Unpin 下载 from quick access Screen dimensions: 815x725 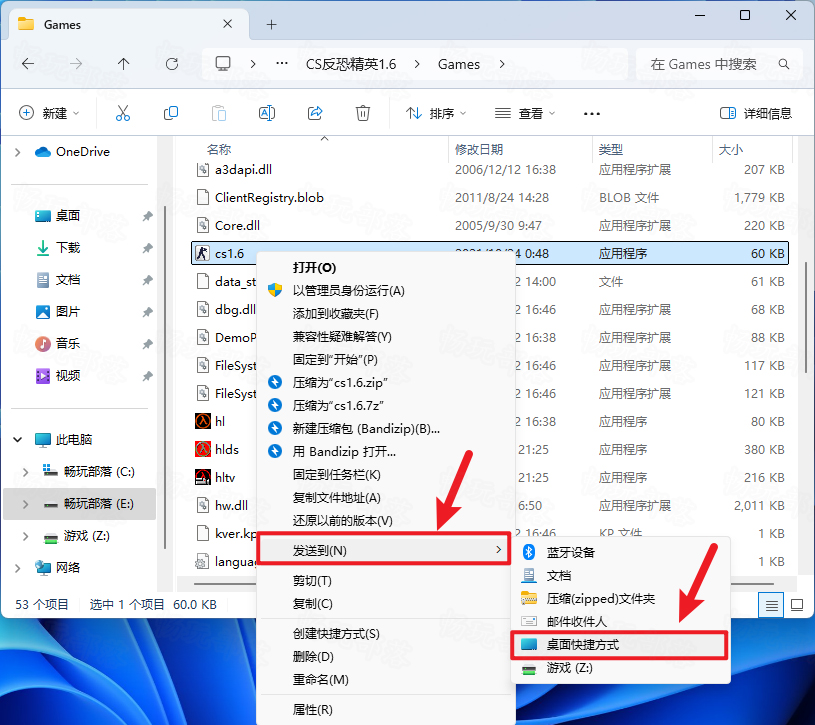point(148,248)
